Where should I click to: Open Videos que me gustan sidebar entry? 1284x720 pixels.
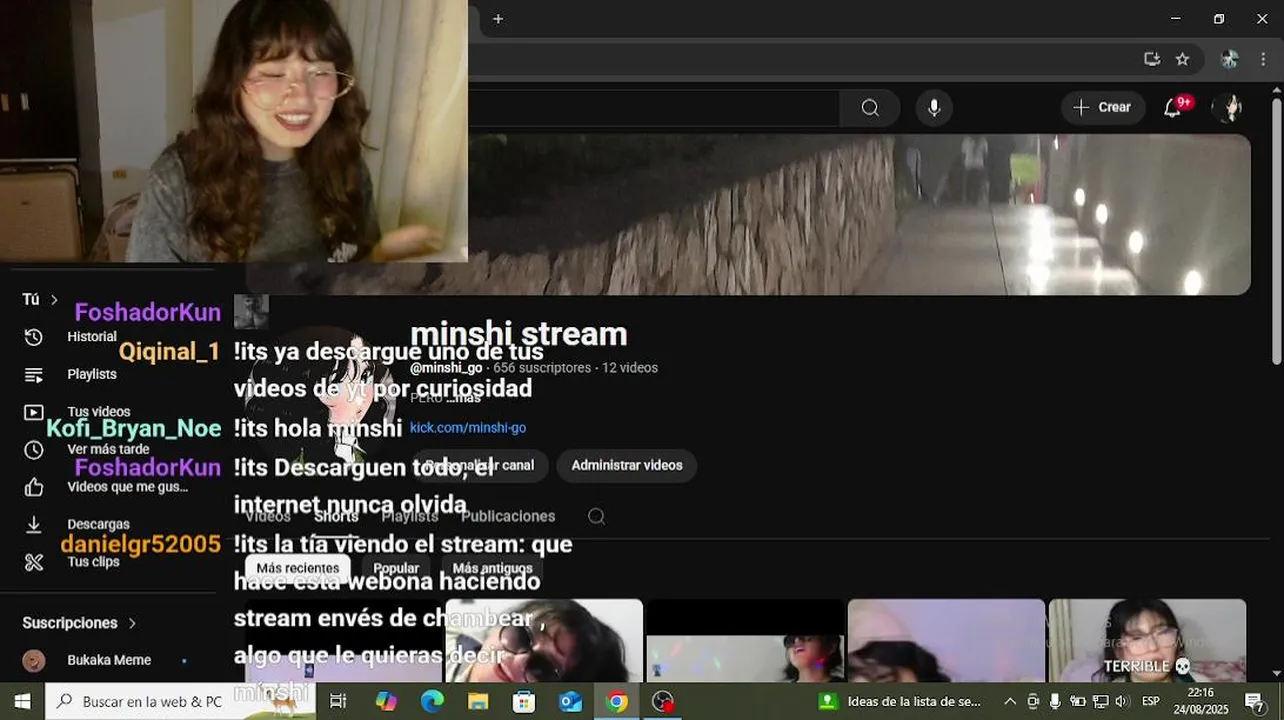(x=127, y=487)
